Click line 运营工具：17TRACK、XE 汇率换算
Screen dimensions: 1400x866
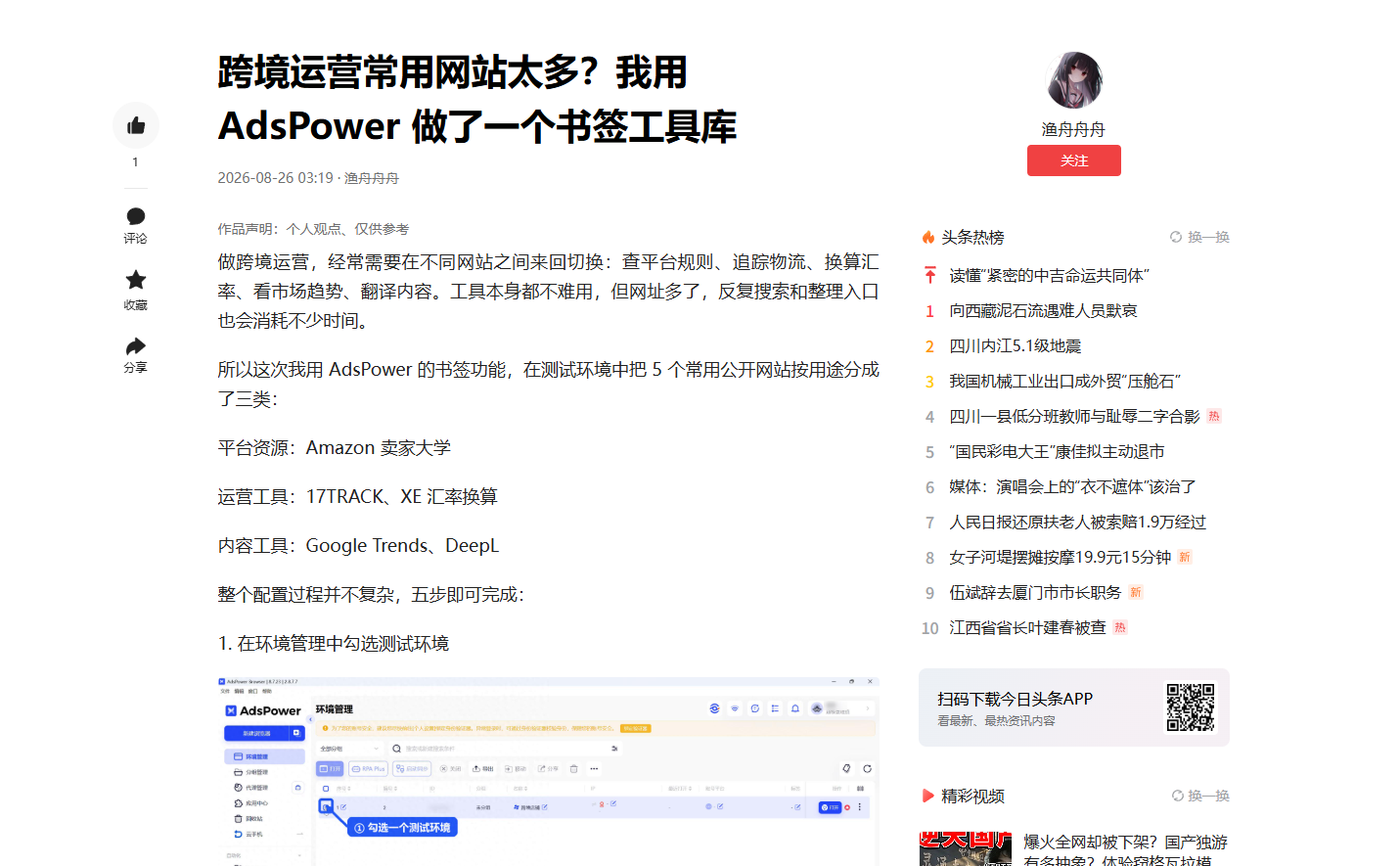coord(357,497)
